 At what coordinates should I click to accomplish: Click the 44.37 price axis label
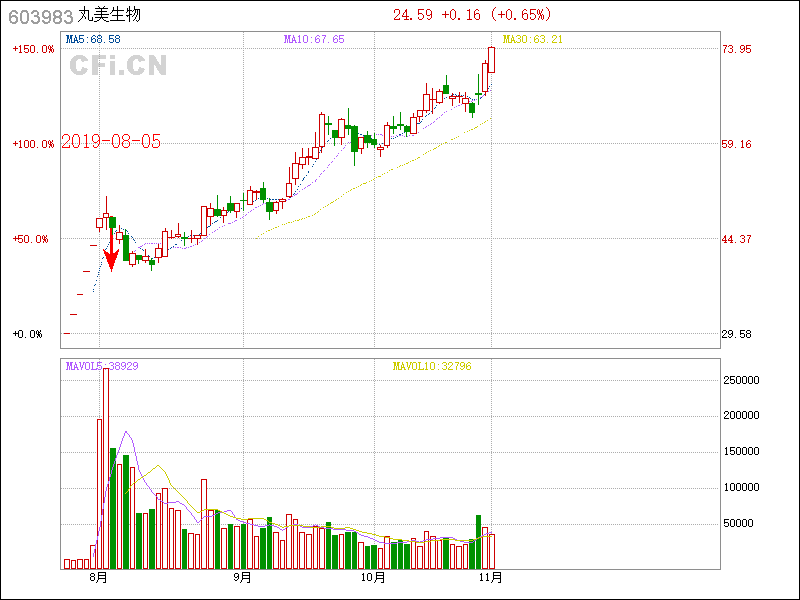(737, 239)
